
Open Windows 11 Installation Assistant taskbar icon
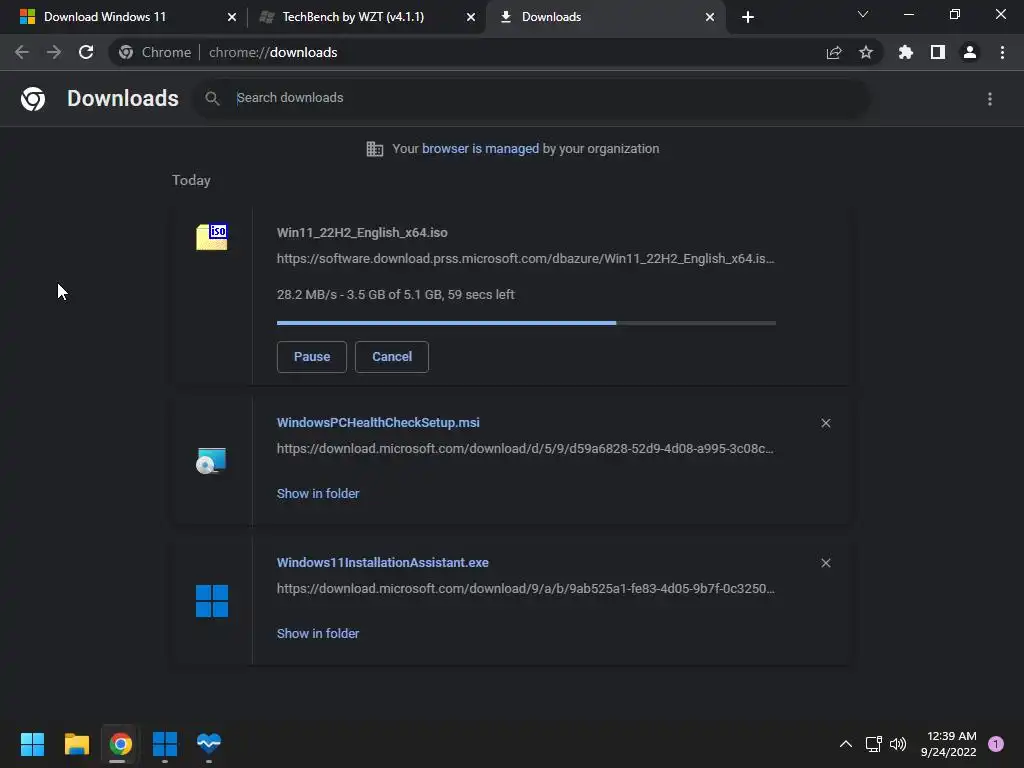165,744
